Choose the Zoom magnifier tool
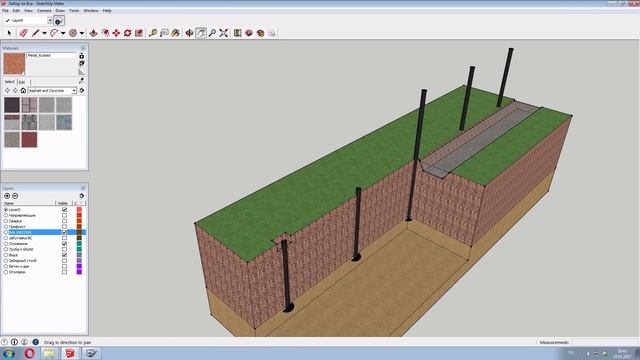The height and width of the screenshot is (360, 640). (212, 33)
